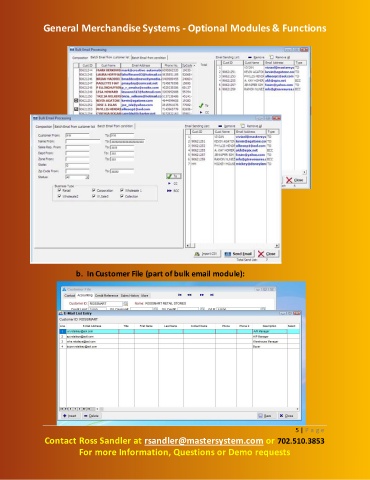Toggle the Collection checkbox
Viewport: 370px width, 480px height.
click(122, 196)
